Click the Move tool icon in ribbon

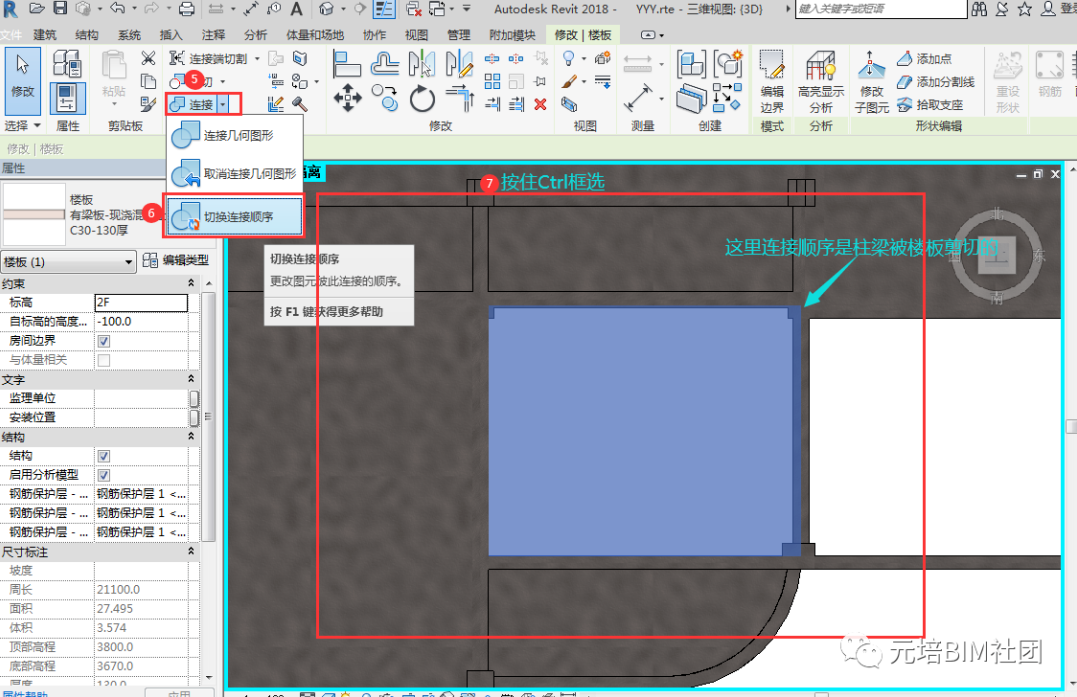[347, 98]
